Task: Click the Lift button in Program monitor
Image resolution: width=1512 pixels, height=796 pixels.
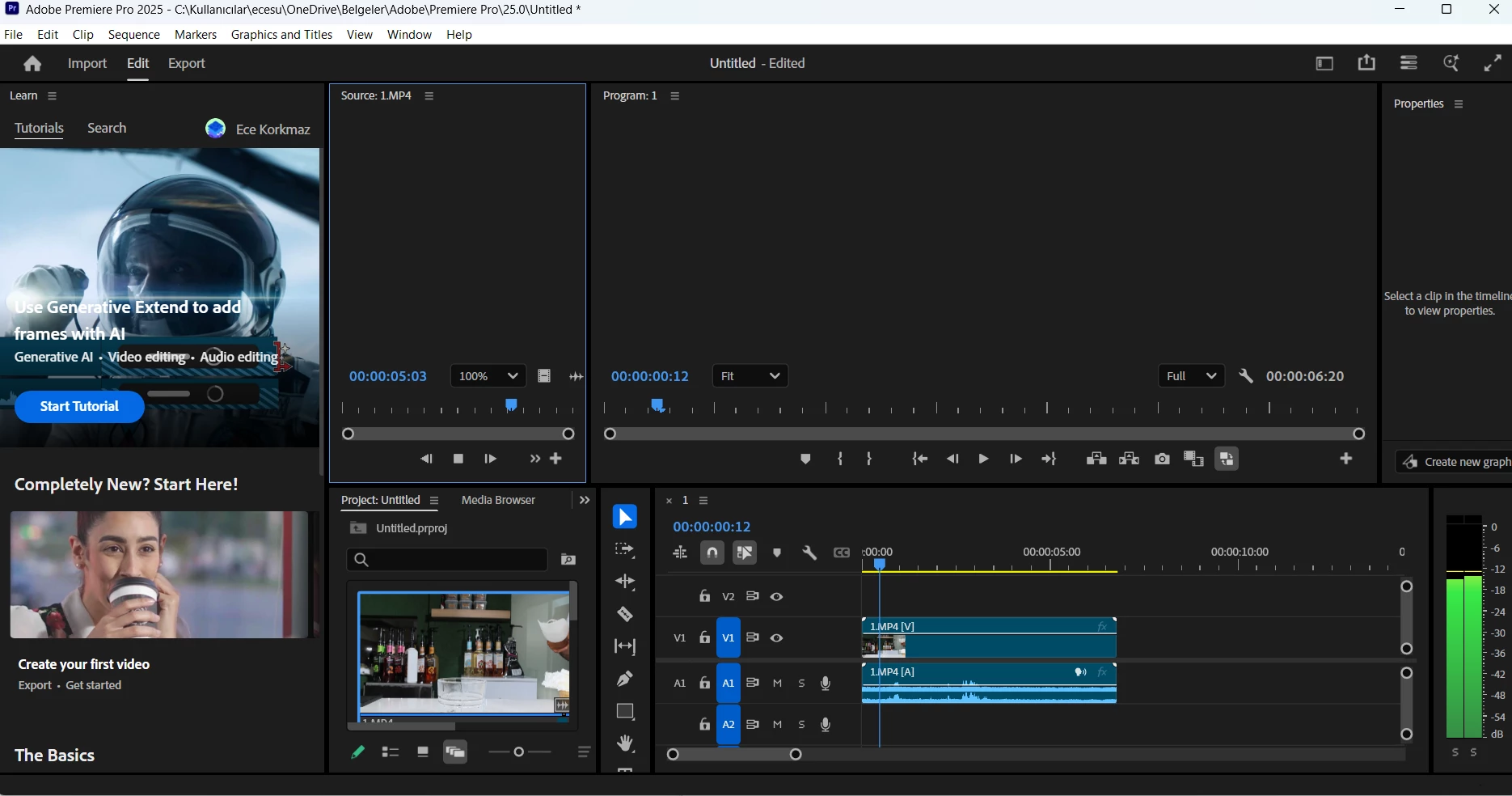Action: point(1096,459)
